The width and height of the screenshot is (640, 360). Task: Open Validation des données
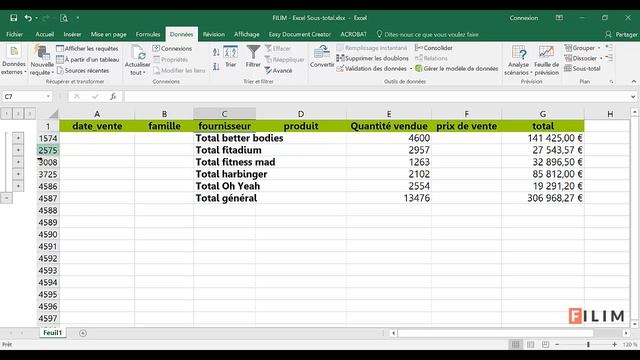tap(371, 68)
